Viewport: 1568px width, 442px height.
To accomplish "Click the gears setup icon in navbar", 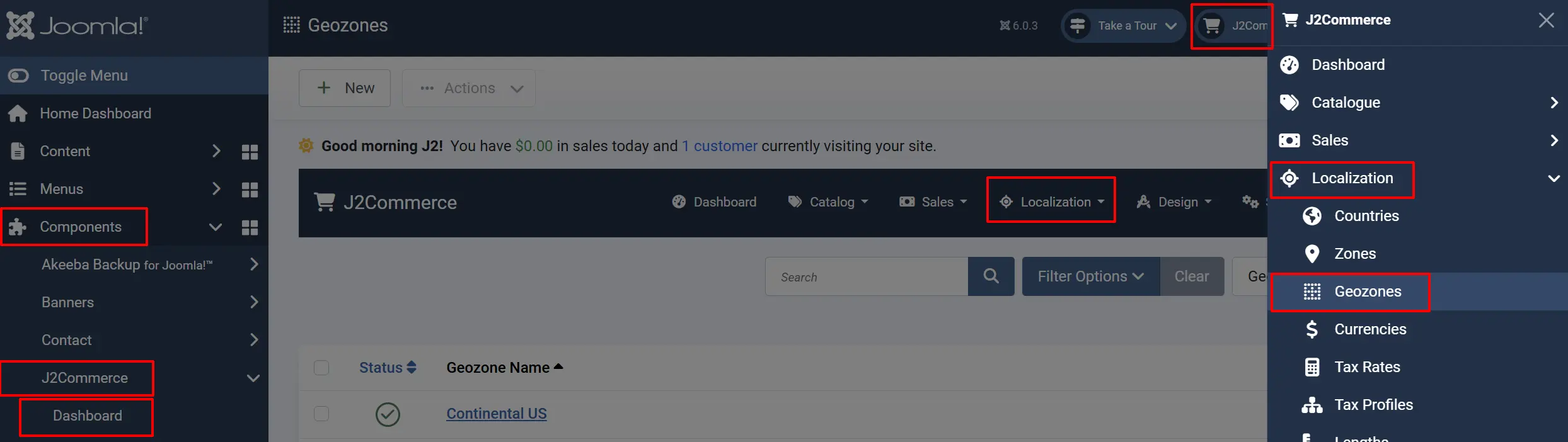I will click(1250, 202).
